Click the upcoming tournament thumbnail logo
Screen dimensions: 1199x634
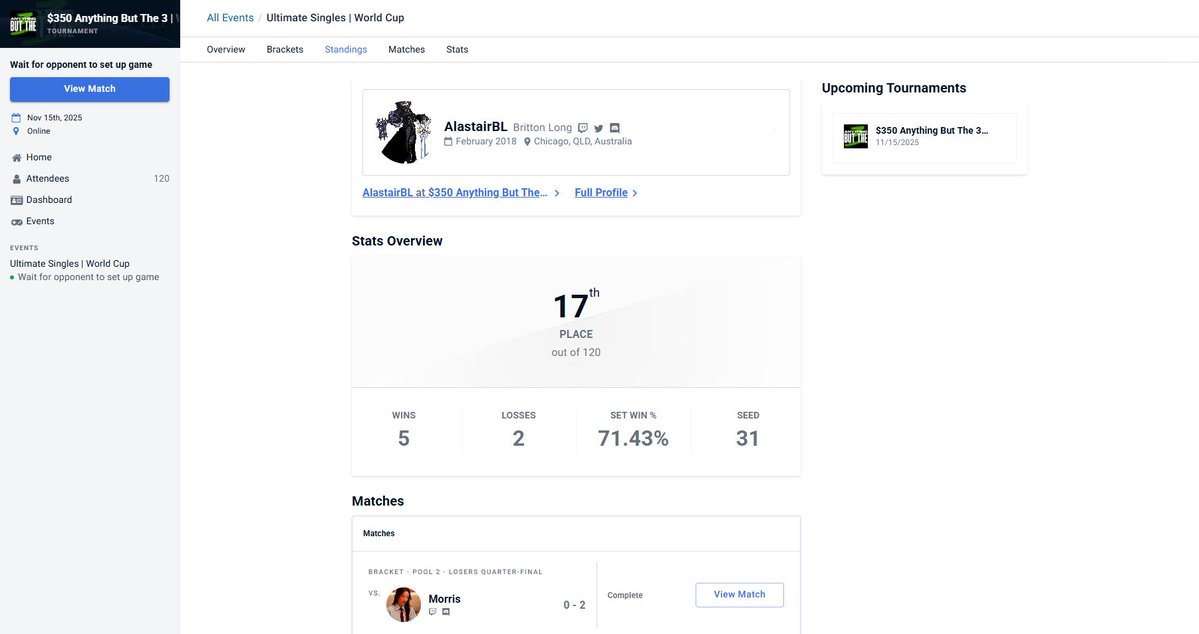tap(856, 136)
